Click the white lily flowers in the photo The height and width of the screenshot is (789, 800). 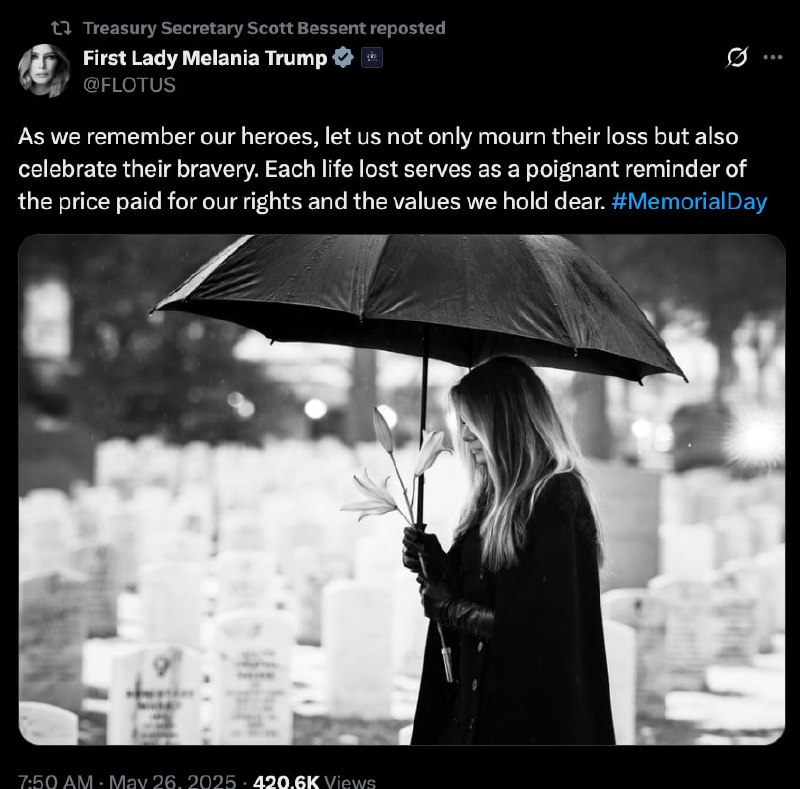(x=393, y=470)
